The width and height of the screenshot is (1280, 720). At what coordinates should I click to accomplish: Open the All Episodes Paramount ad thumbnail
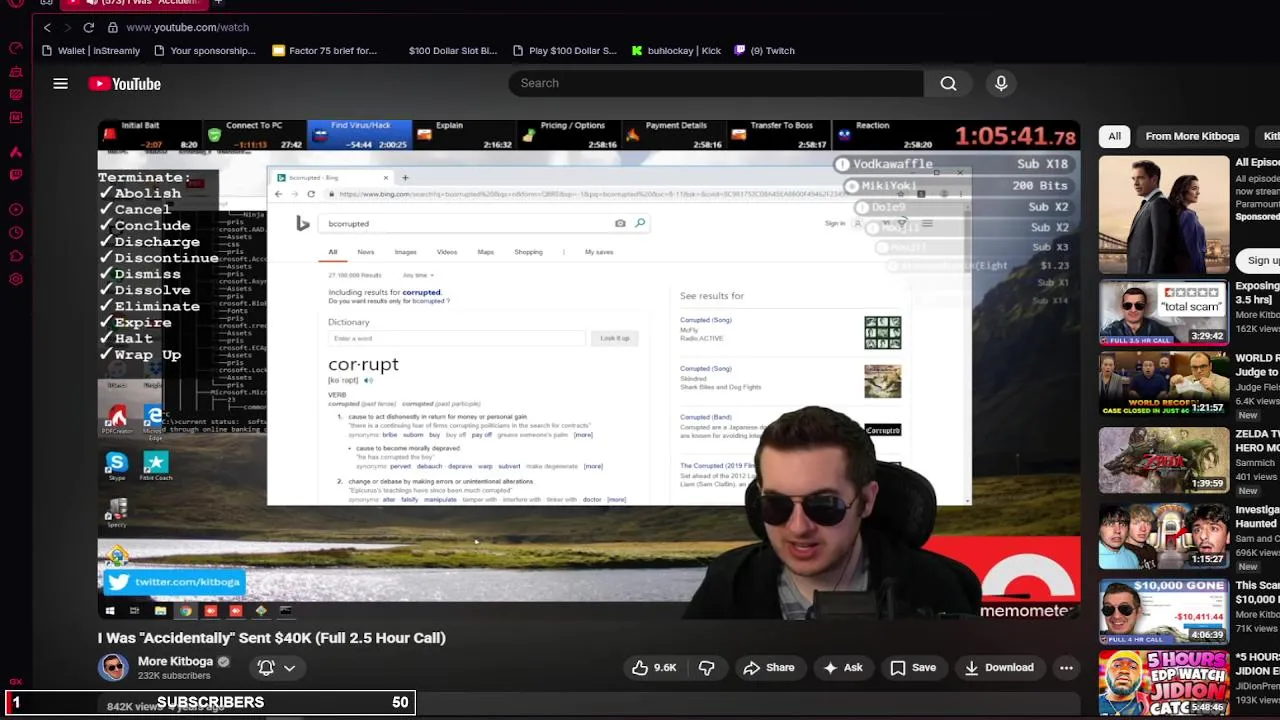click(x=1164, y=214)
